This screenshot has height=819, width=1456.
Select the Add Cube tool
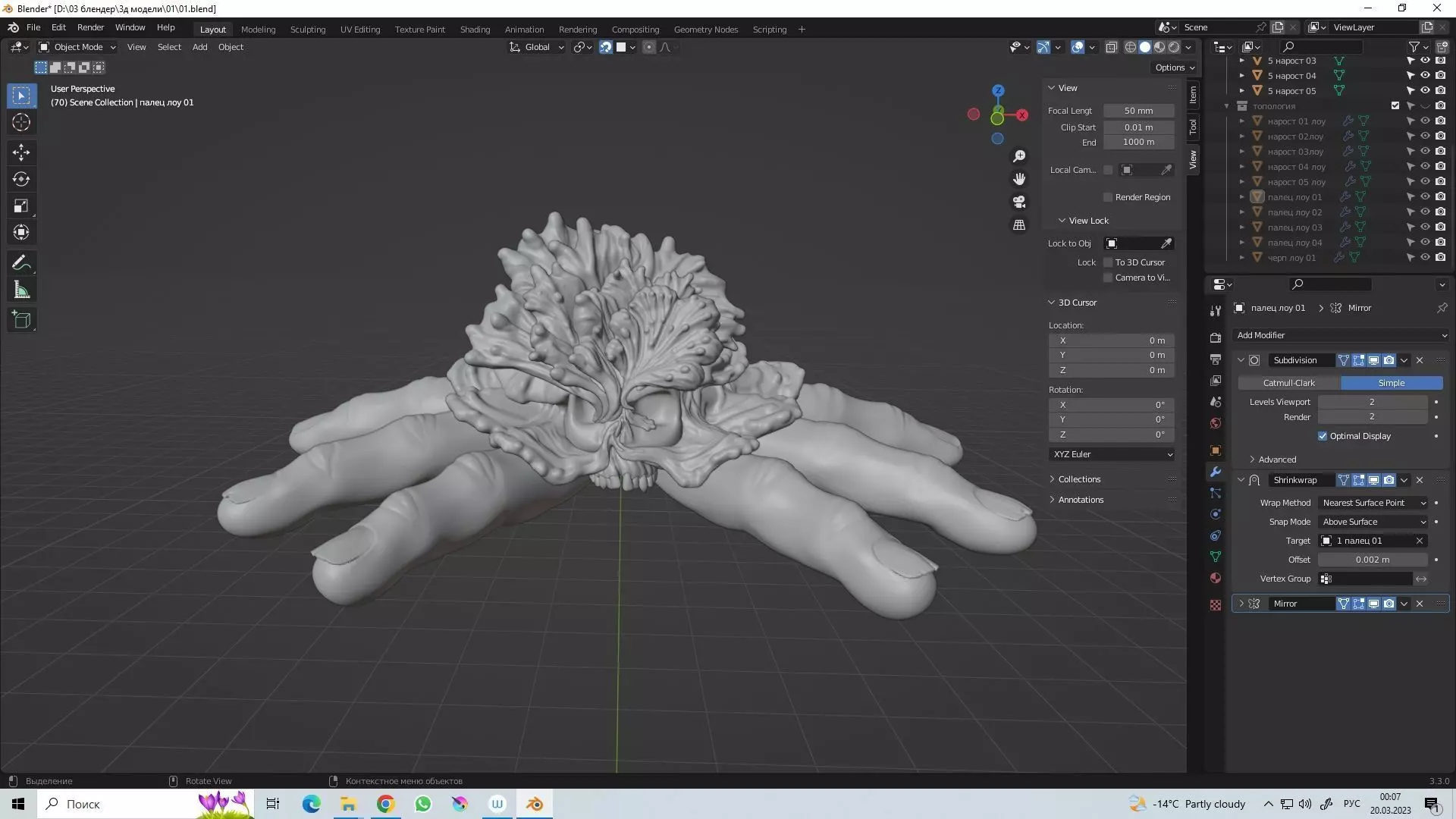click(x=21, y=319)
